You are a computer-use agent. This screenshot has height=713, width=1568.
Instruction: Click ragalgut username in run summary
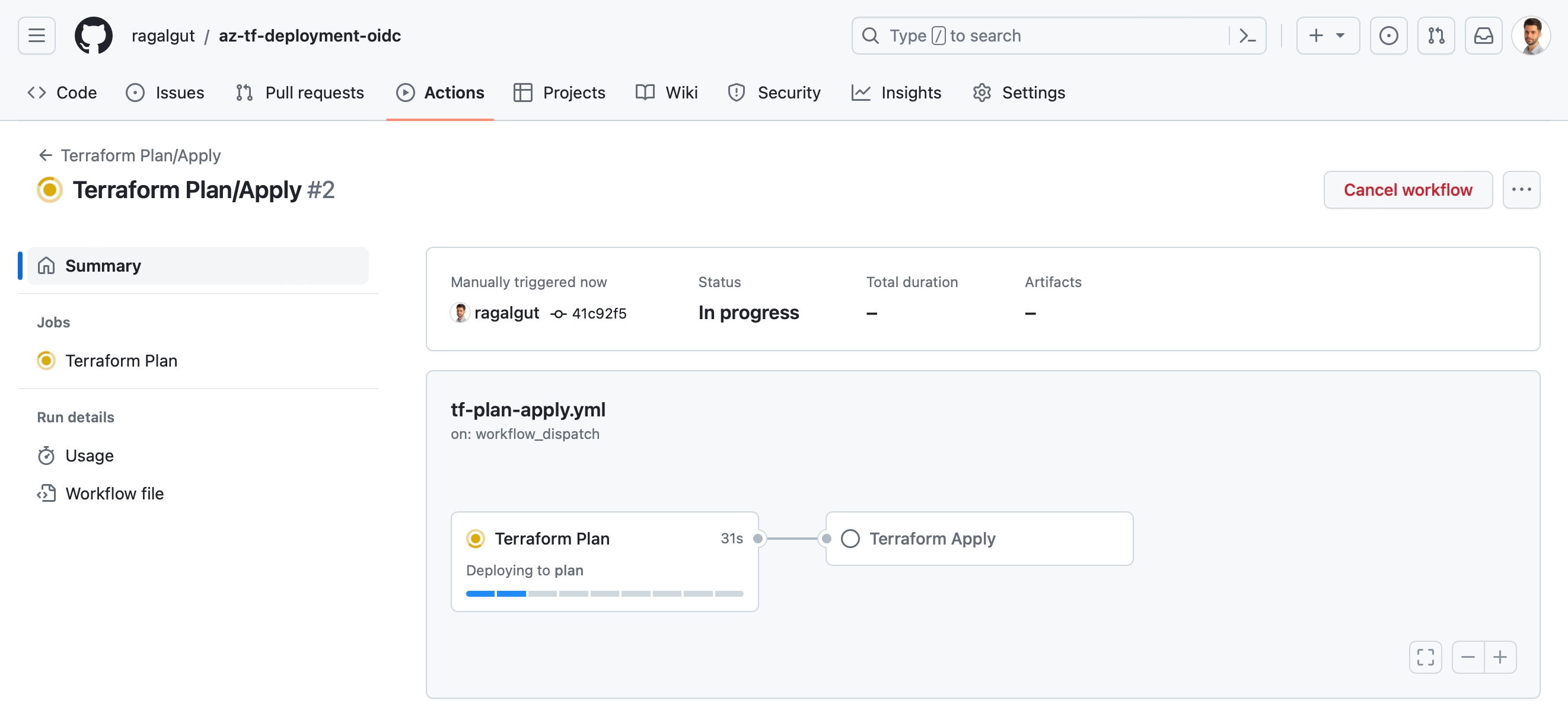pos(506,313)
